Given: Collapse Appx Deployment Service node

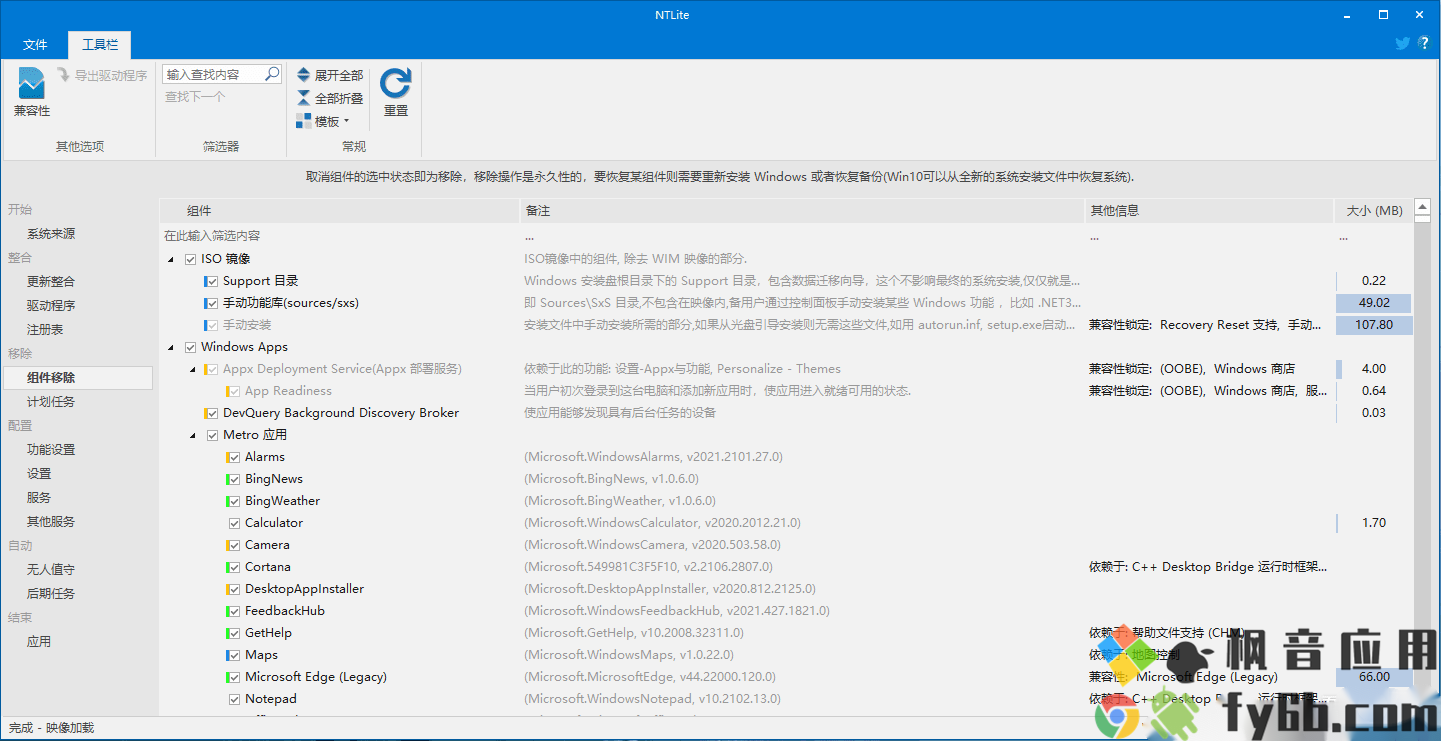Looking at the screenshot, I should pyautogui.click(x=193, y=369).
